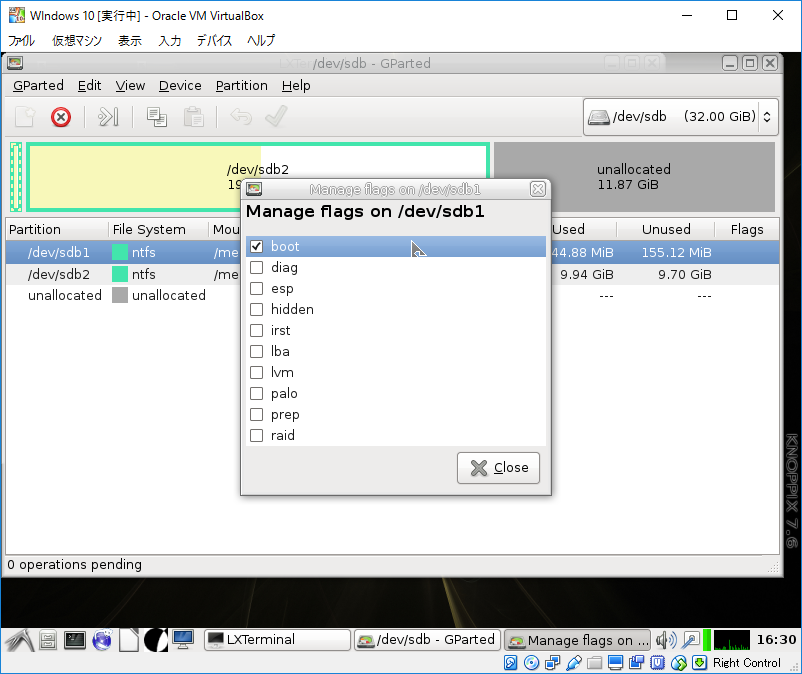Click the show desktop monitor icon
The height and width of the screenshot is (674, 802).
click(x=183, y=640)
